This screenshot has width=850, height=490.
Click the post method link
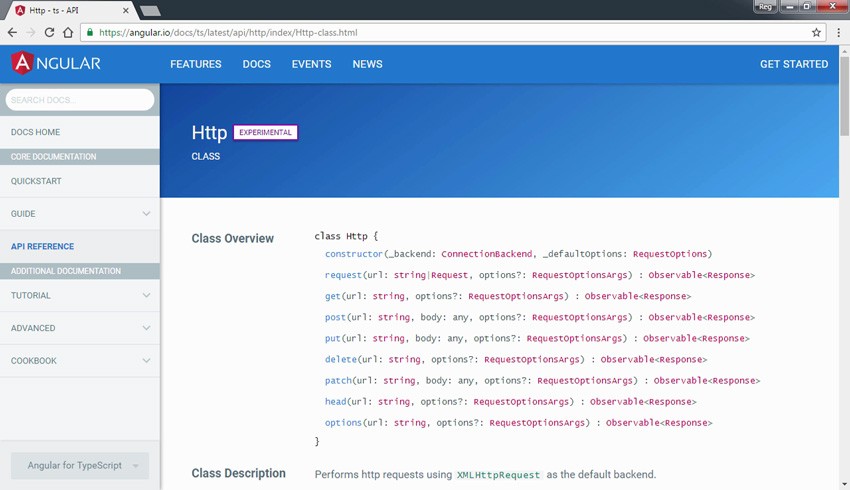(335, 317)
